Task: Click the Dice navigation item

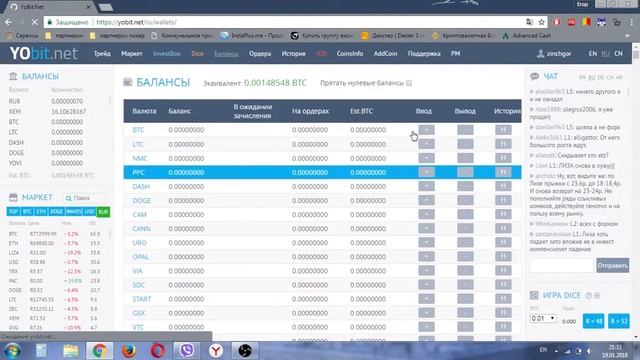Action: pos(198,53)
